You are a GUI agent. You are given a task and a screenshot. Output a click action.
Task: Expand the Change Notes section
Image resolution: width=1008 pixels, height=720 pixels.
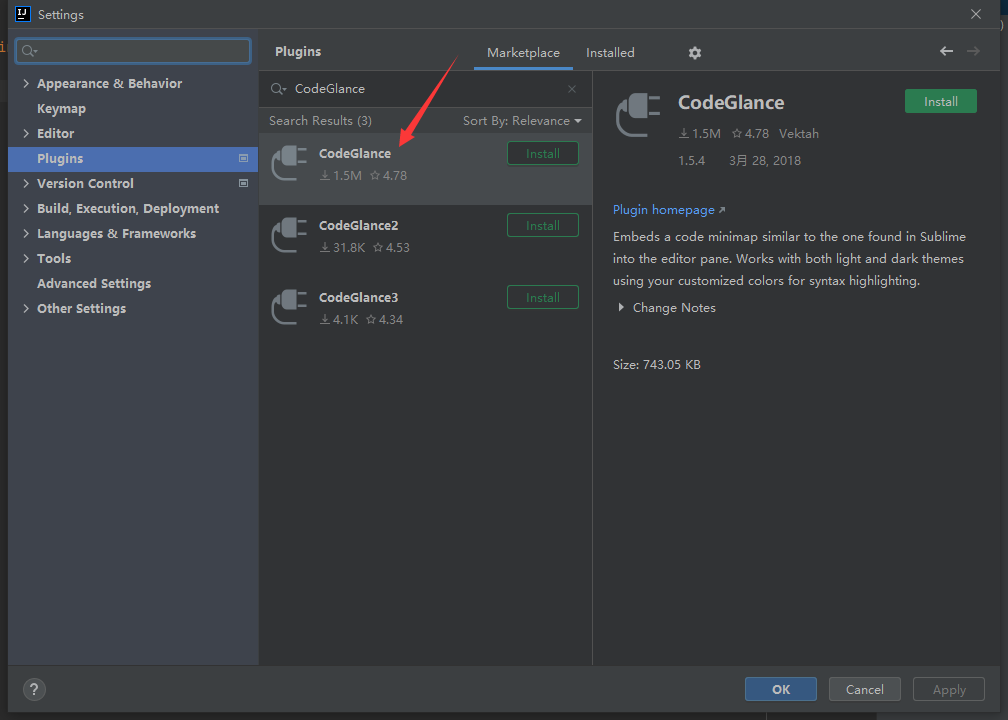pyautogui.click(x=621, y=307)
